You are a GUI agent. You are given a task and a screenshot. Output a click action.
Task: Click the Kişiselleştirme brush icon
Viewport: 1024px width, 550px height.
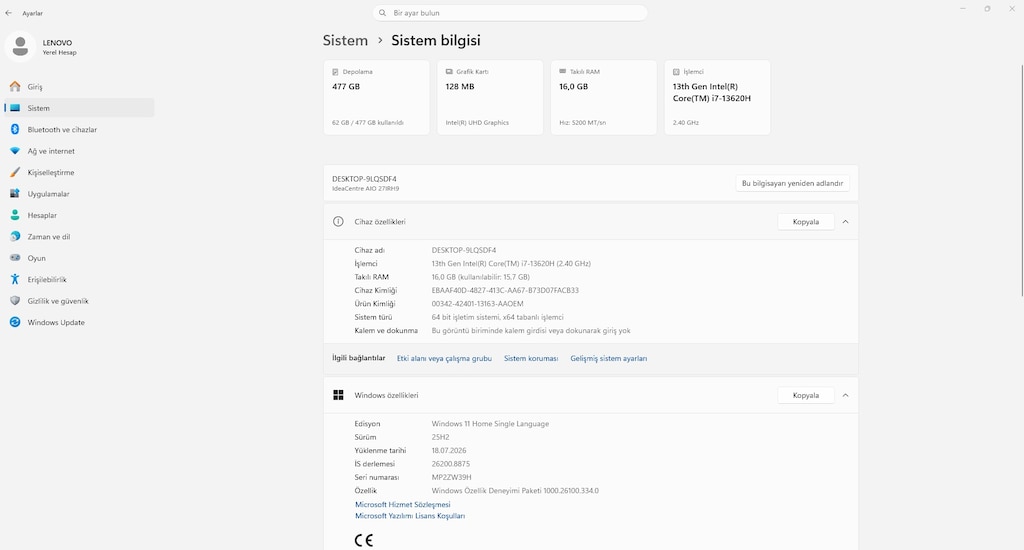tap(15, 172)
